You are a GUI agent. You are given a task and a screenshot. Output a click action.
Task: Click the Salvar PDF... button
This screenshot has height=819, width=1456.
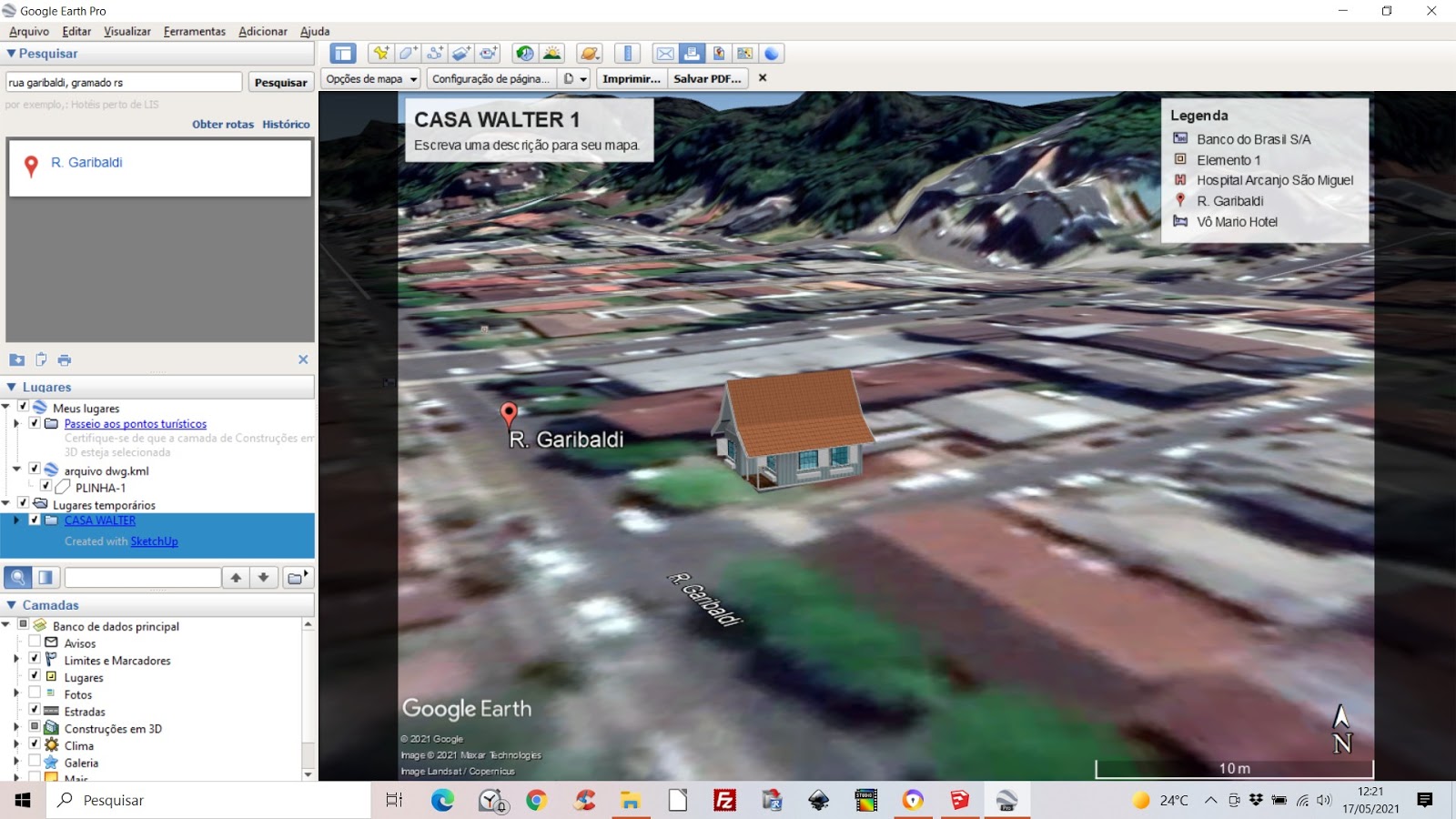707,79
